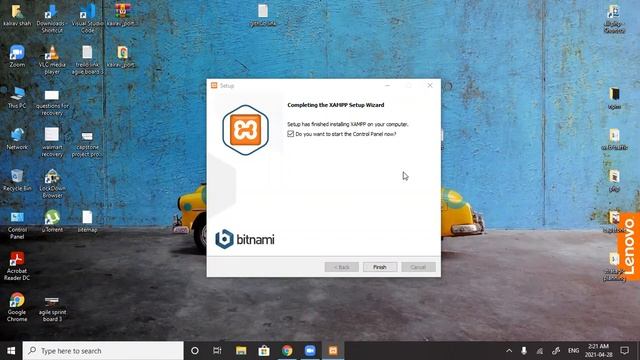Open the Windows Start menu

[11, 351]
